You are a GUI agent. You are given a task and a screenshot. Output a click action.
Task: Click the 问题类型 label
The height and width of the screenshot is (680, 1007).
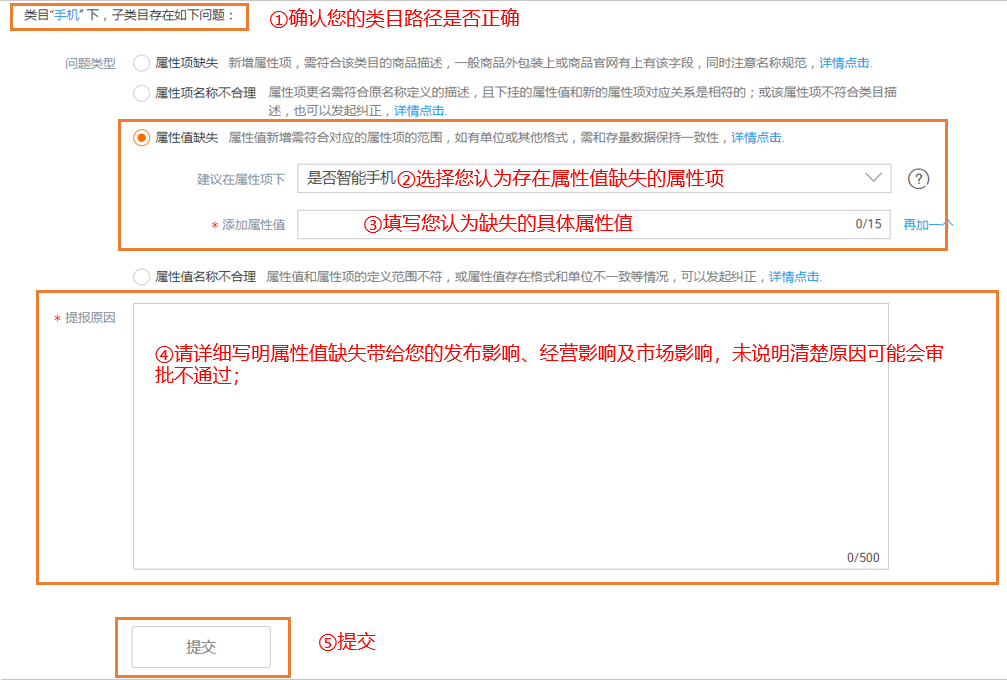point(90,63)
